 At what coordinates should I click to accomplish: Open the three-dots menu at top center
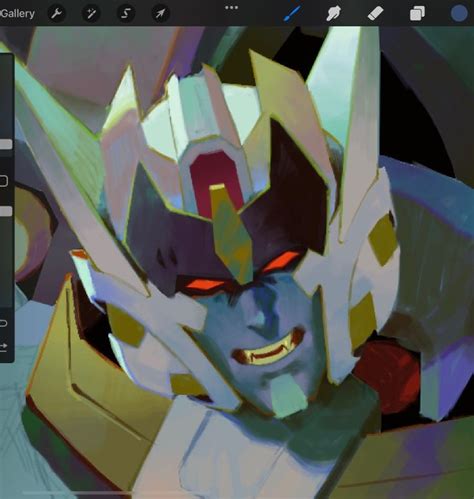pyautogui.click(x=231, y=8)
